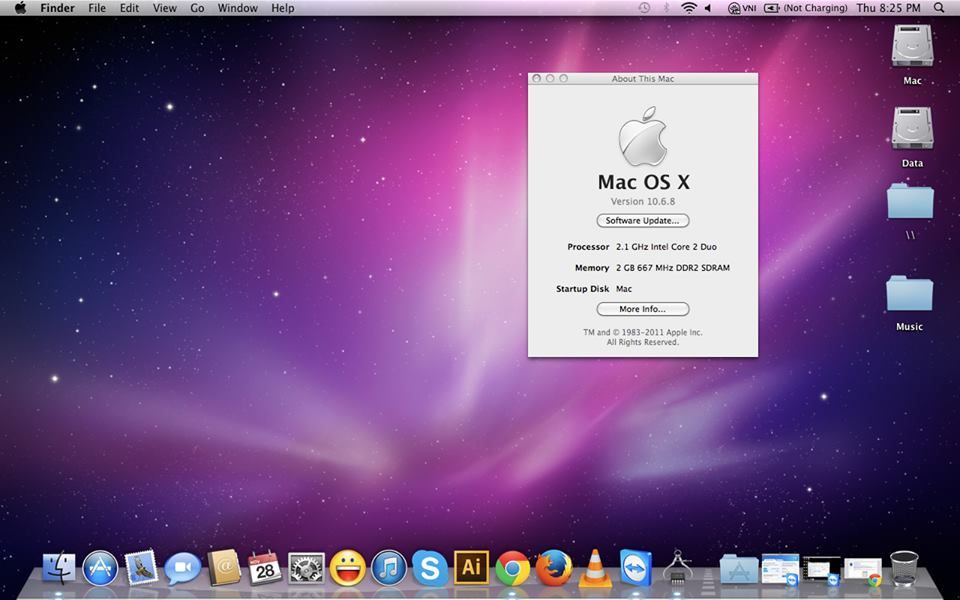
Task: Launch TeamViewer from the dock
Action: [636, 566]
